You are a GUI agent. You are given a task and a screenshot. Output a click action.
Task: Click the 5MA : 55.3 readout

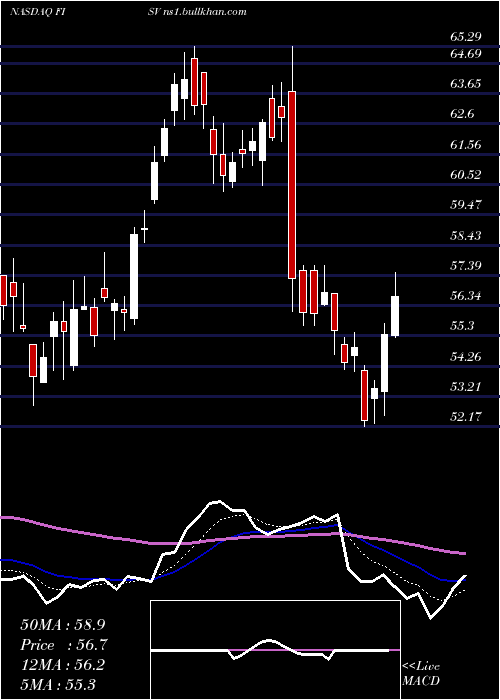58,684
